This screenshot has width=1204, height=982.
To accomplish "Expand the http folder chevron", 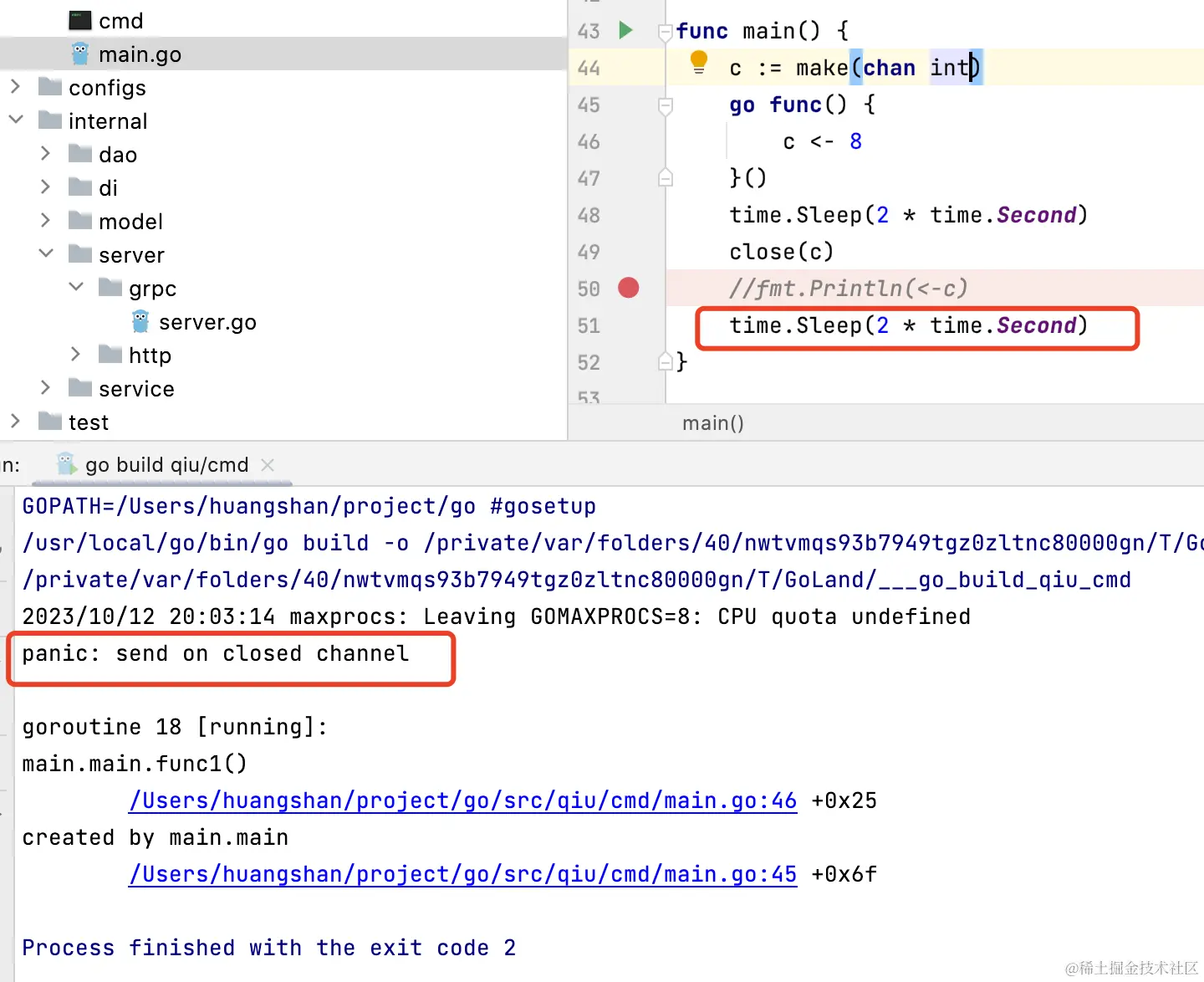I will (76, 354).
